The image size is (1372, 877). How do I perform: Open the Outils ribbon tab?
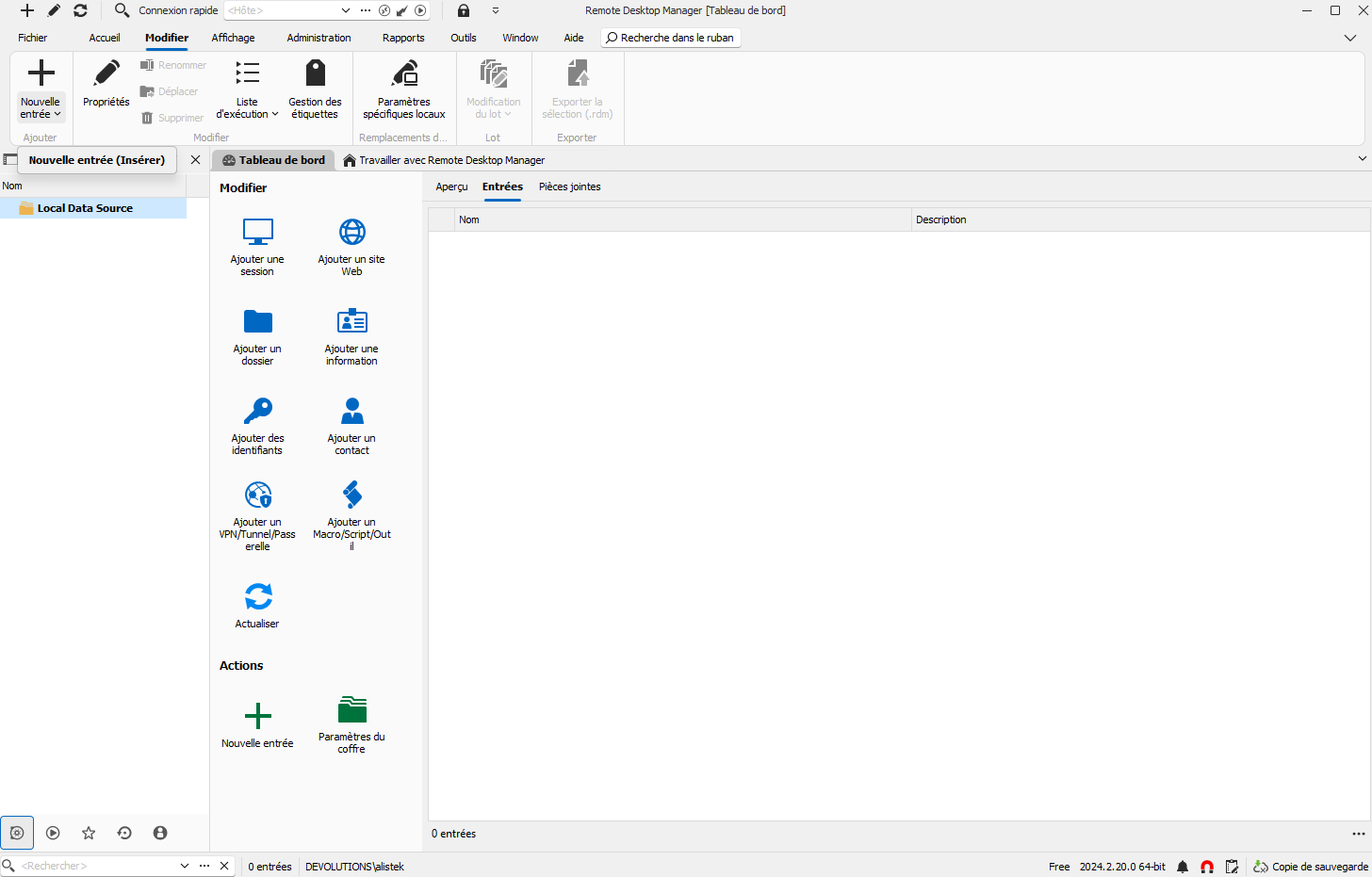pos(464,38)
